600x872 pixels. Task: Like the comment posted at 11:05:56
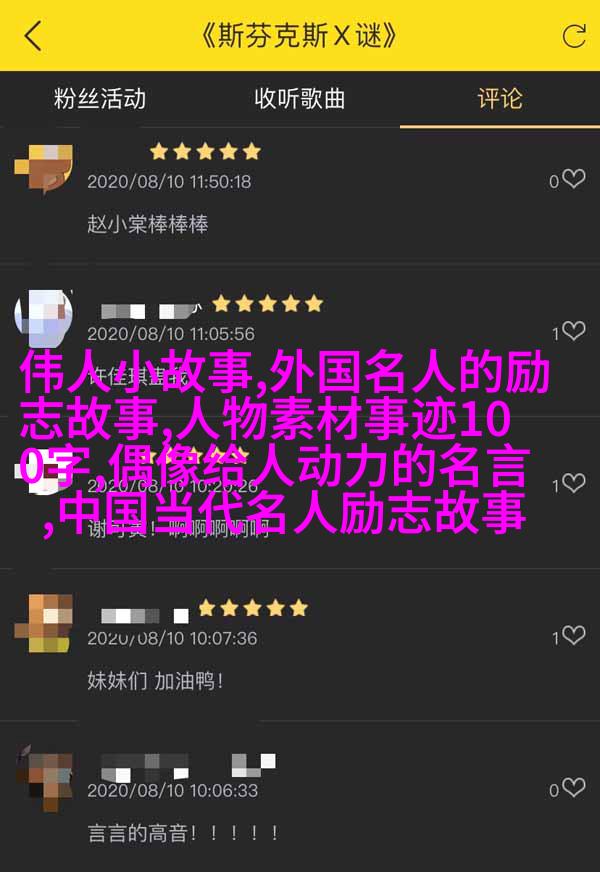573,331
